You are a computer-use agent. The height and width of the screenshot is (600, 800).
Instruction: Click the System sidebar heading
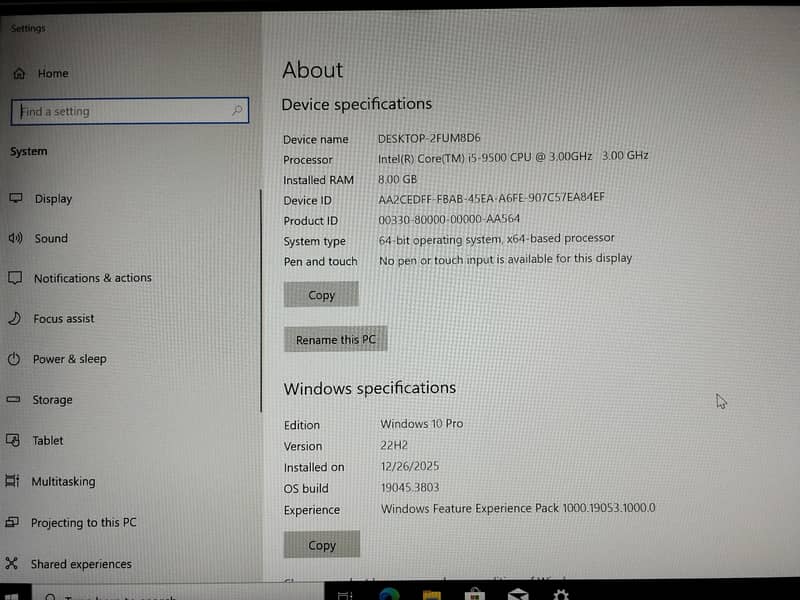tap(29, 152)
